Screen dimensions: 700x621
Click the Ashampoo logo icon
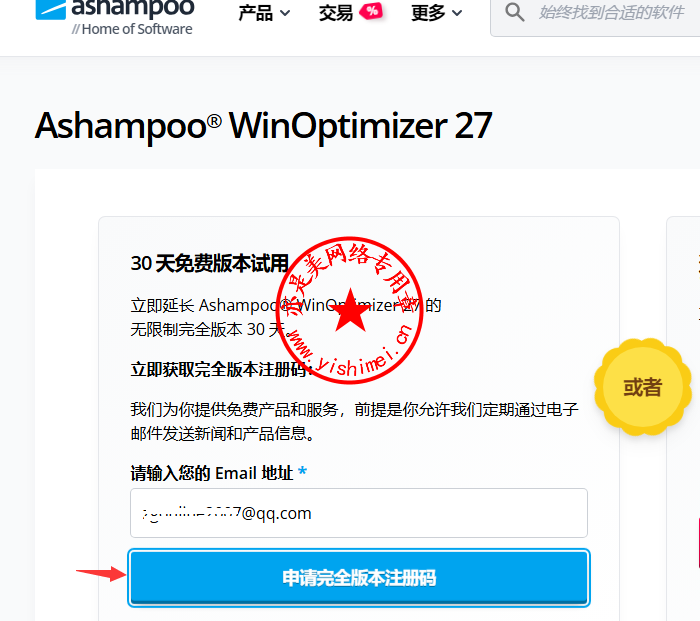50,9
